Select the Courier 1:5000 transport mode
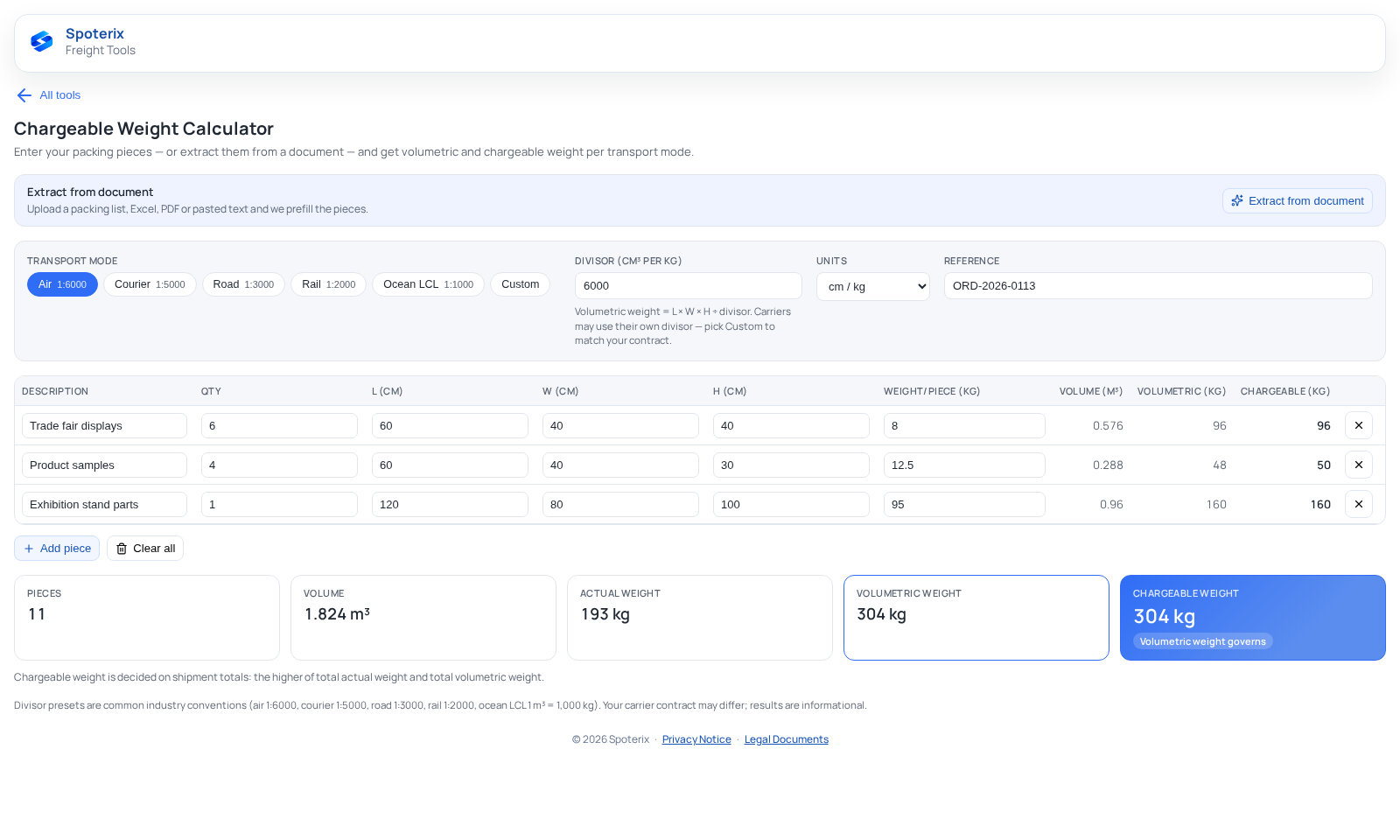 click(x=150, y=284)
